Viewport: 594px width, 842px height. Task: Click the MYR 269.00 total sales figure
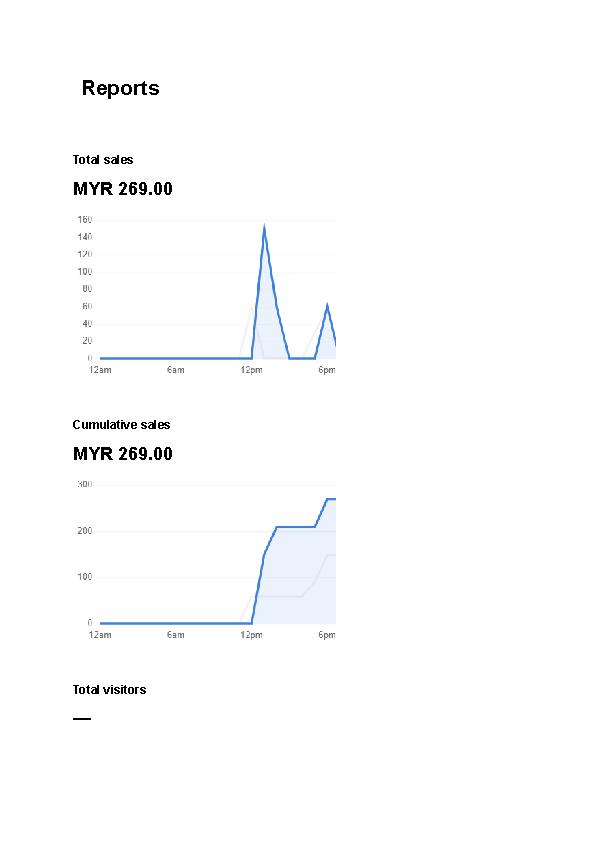pos(122,189)
